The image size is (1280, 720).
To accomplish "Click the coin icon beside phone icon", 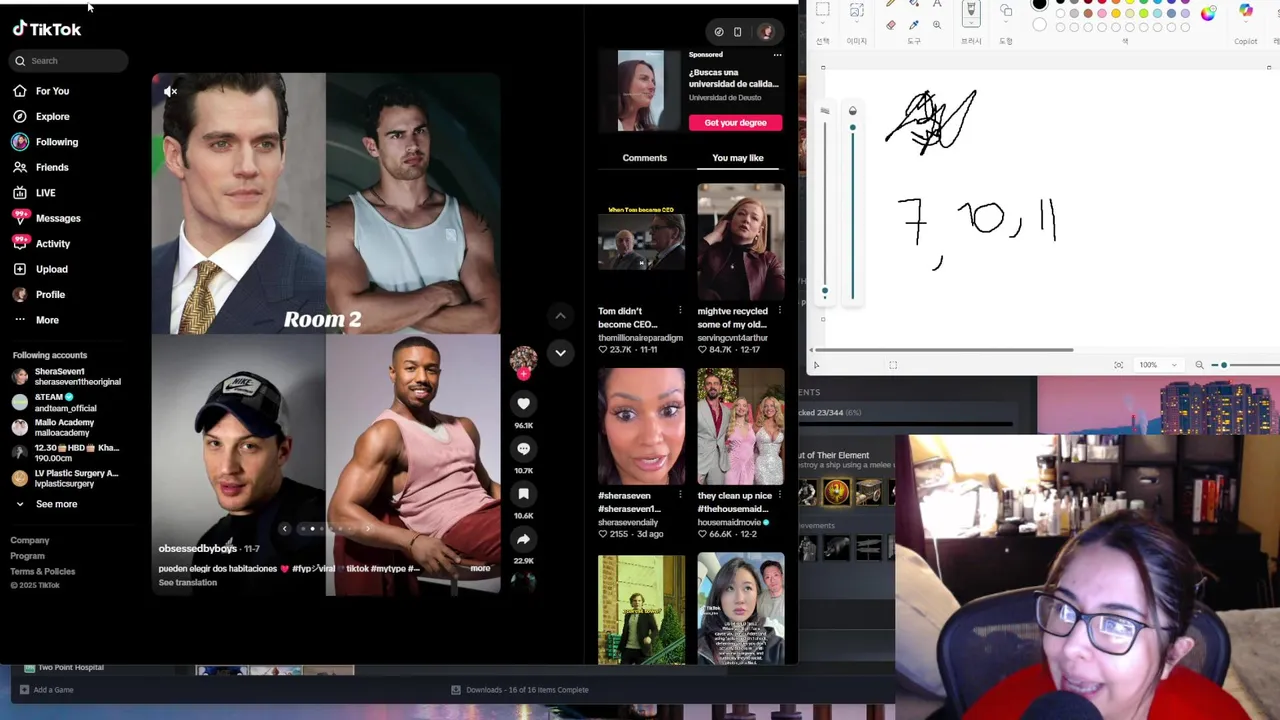I will 719,32.
